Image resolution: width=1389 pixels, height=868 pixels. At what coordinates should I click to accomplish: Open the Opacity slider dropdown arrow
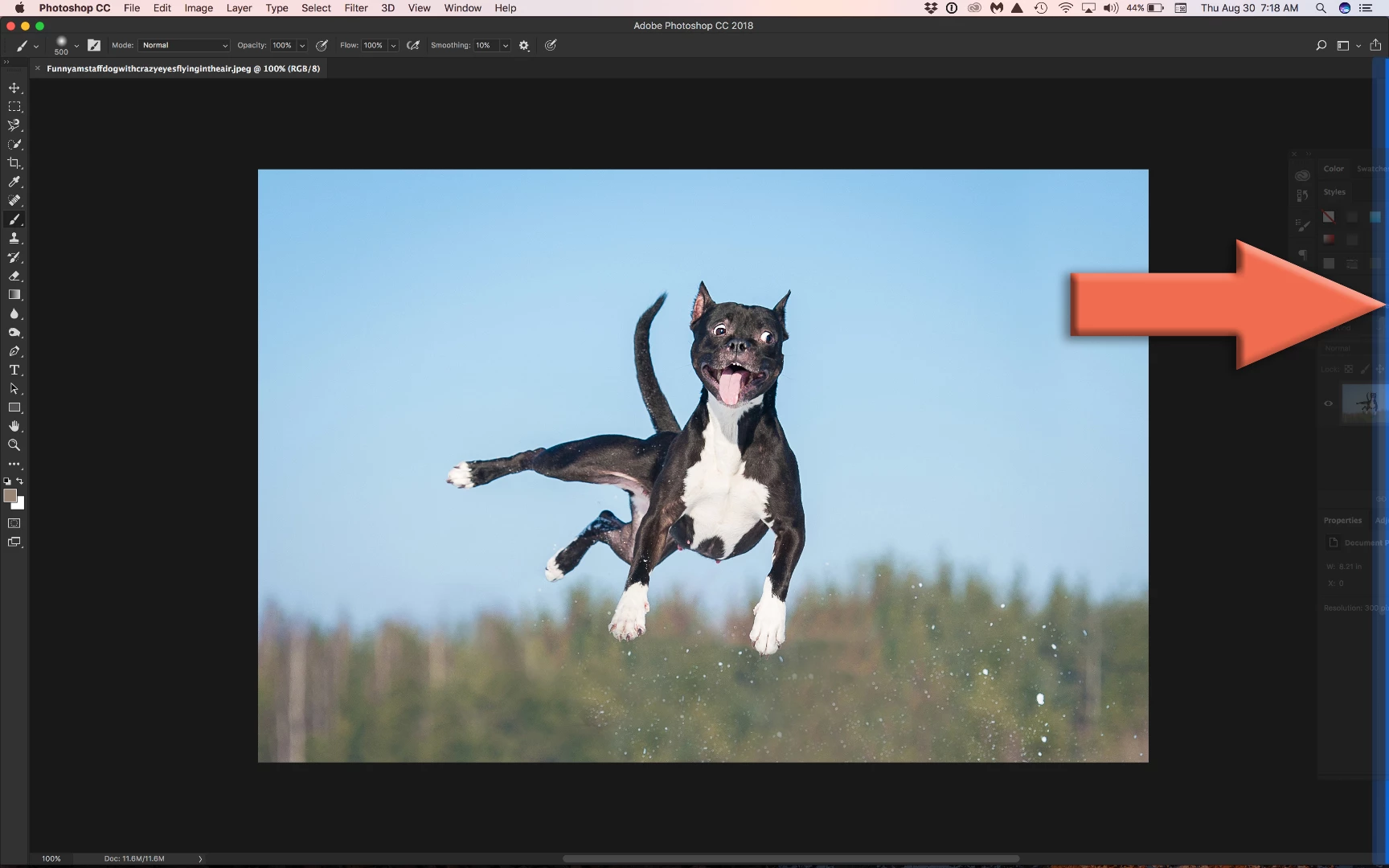pyautogui.click(x=302, y=46)
